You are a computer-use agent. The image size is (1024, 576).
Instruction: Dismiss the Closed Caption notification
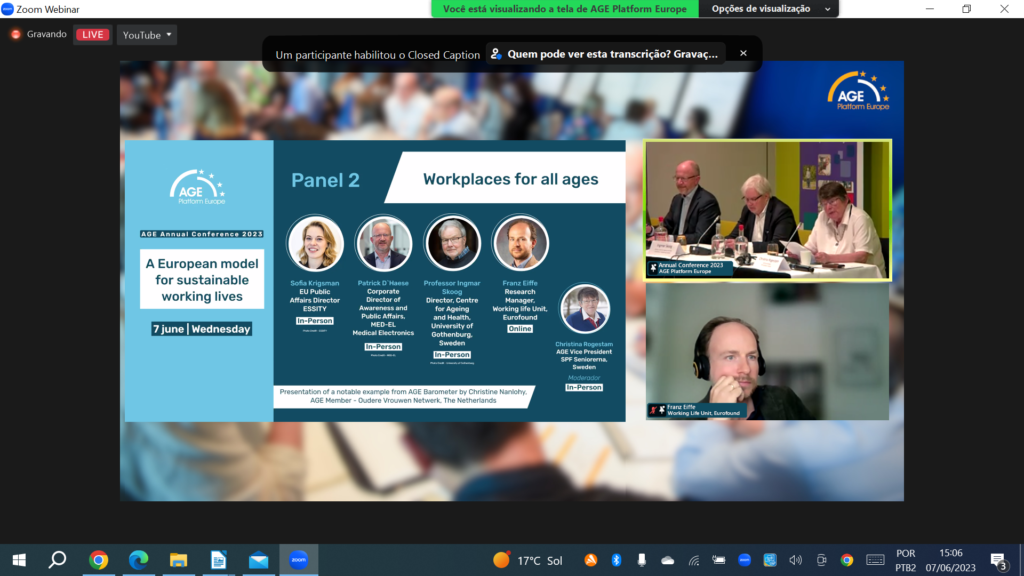pyautogui.click(x=743, y=54)
